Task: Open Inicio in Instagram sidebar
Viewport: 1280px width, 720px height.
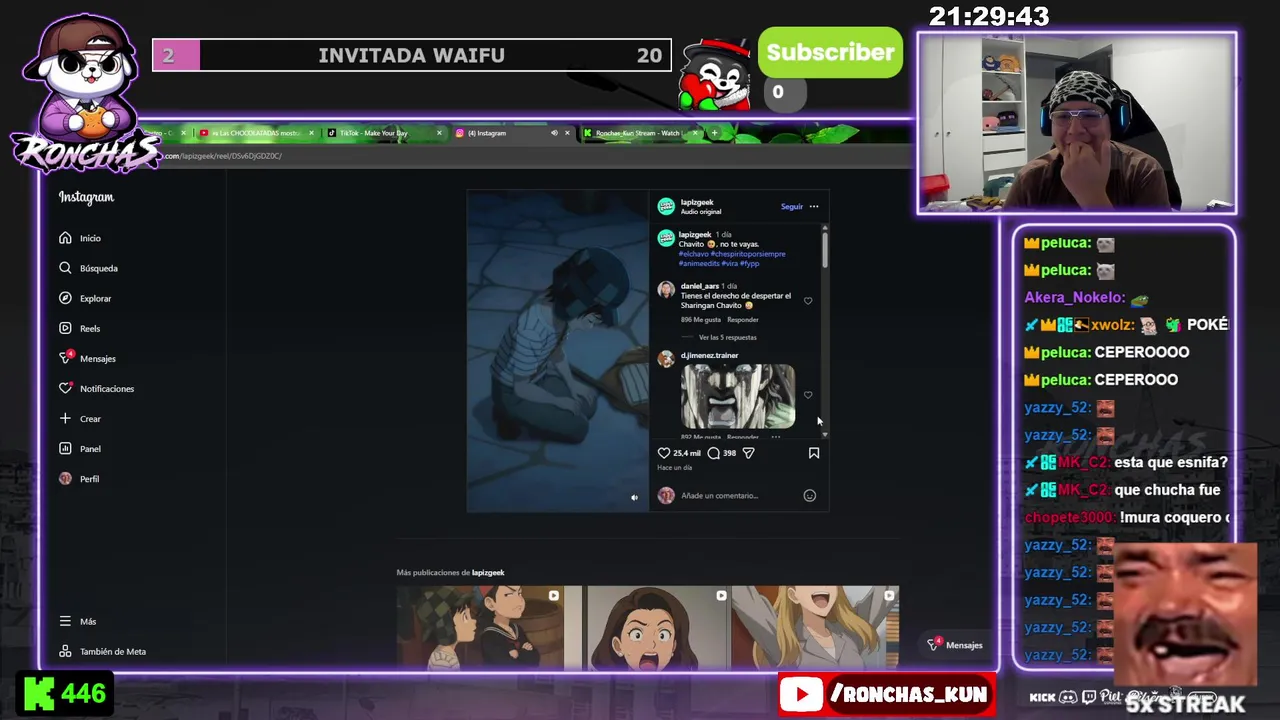Action: pyautogui.click(x=80, y=238)
